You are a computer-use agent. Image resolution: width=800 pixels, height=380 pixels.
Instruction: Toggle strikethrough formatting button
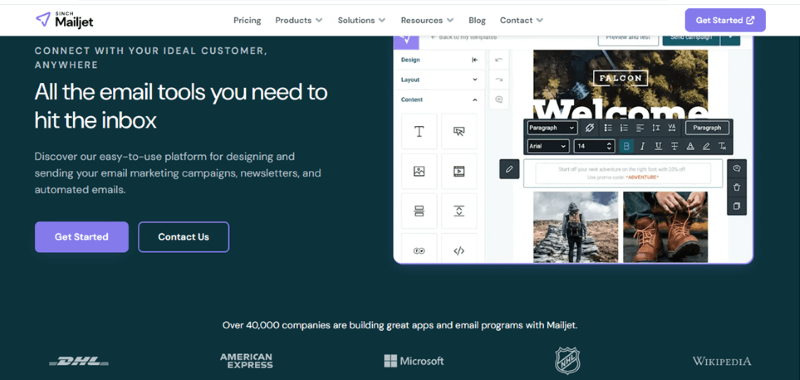click(x=674, y=146)
